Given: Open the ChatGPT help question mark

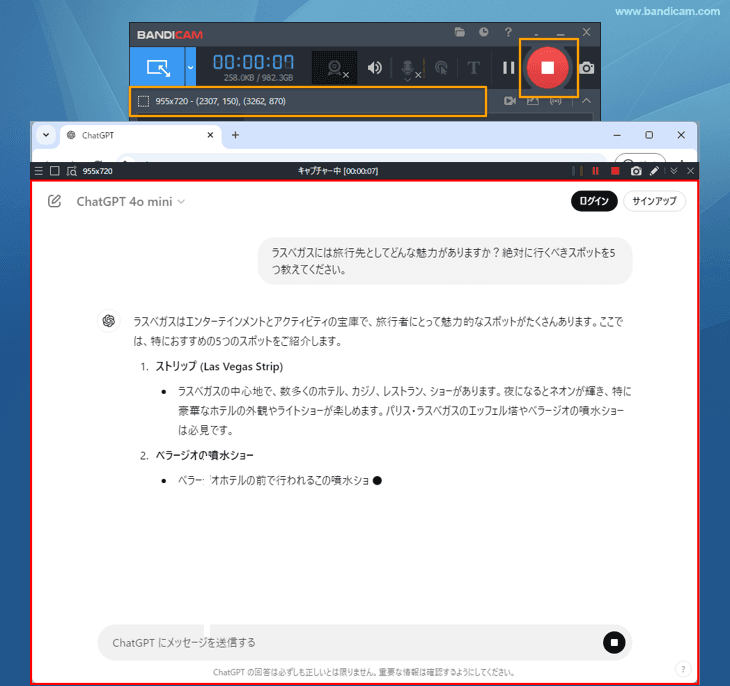Looking at the screenshot, I should pos(683,669).
